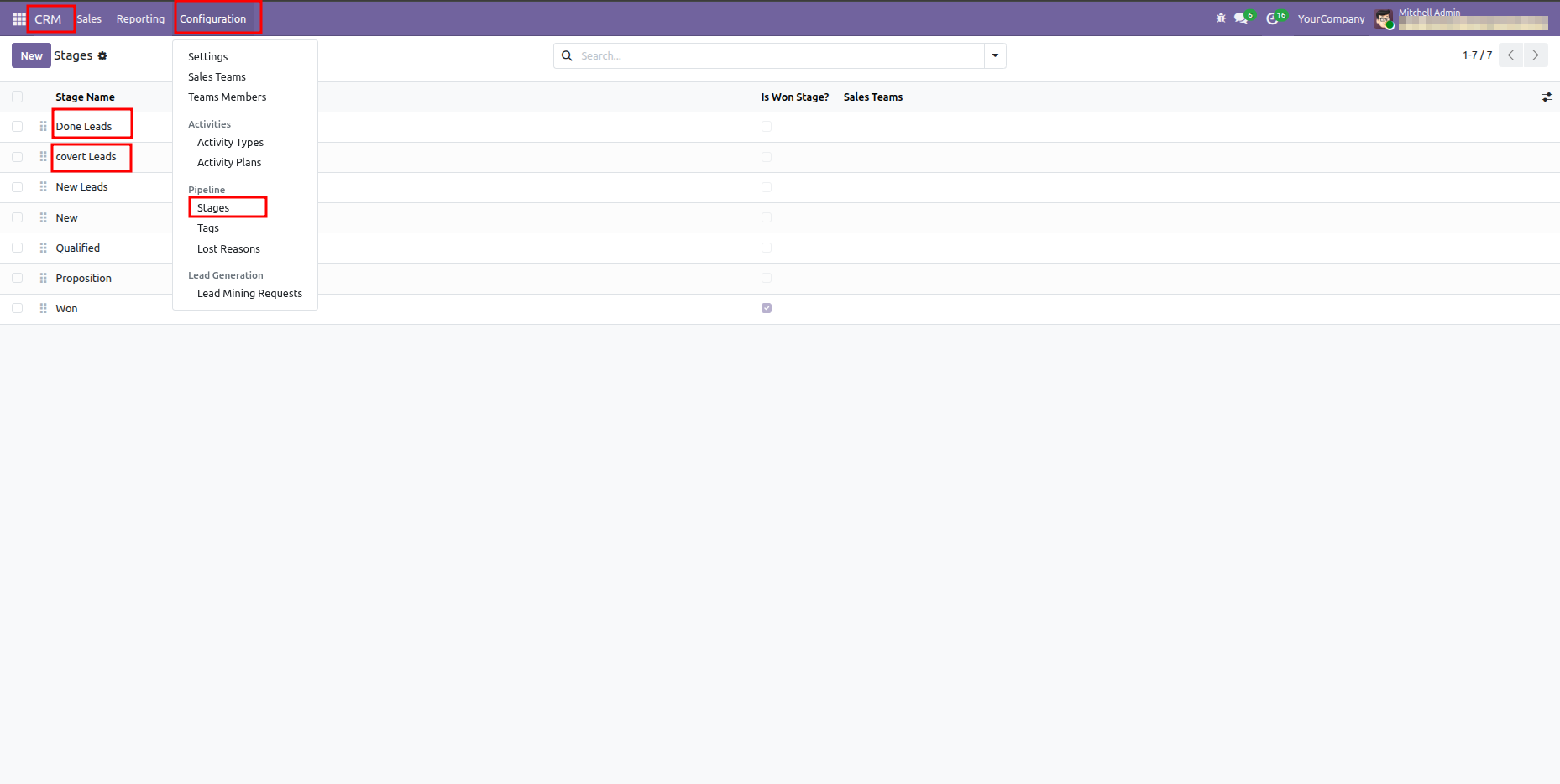Click the debug bug icon in the top bar

[1221, 18]
